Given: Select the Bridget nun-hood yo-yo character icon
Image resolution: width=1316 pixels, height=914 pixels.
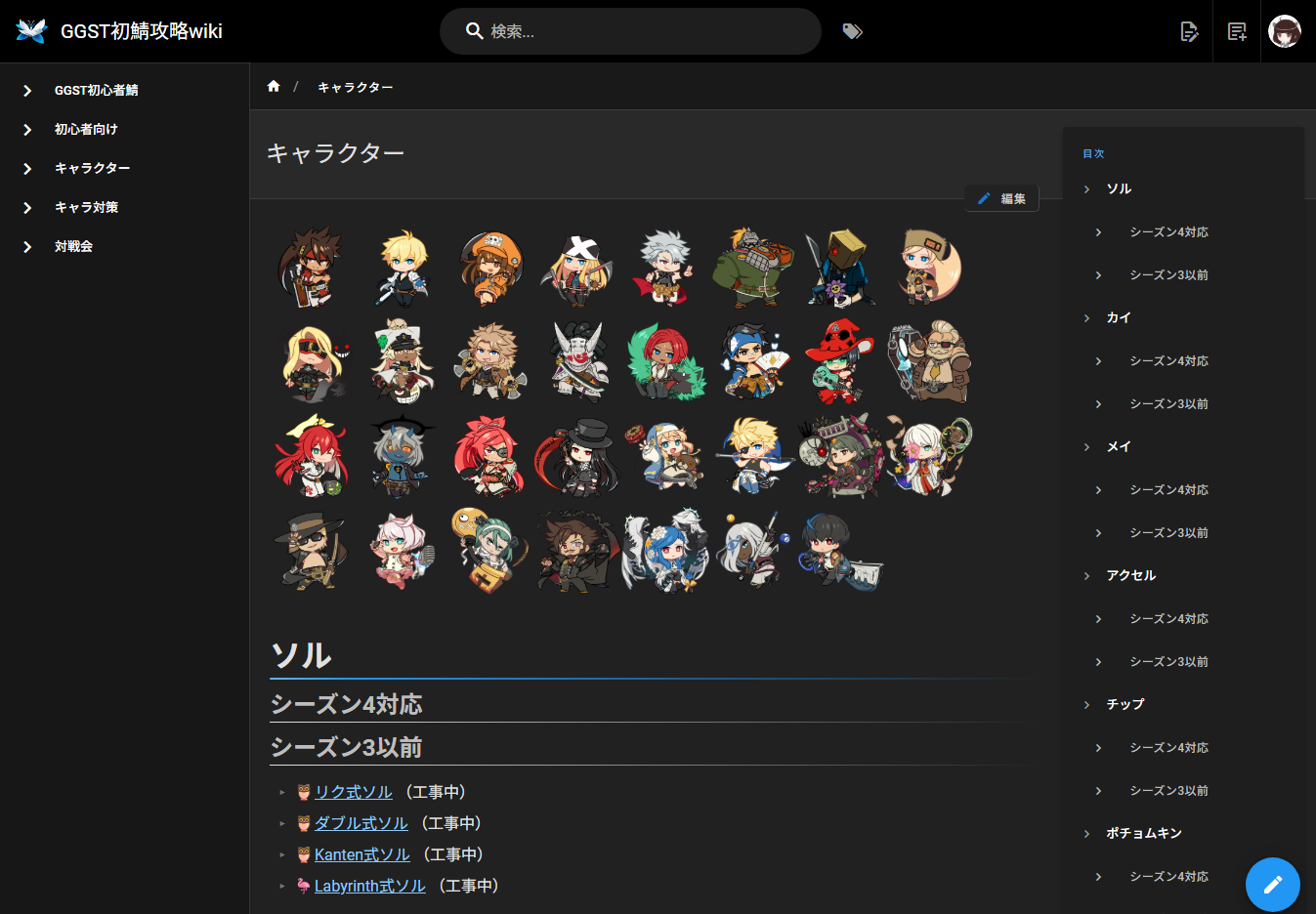Looking at the screenshot, I should pyautogui.click(x=665, y=456).
